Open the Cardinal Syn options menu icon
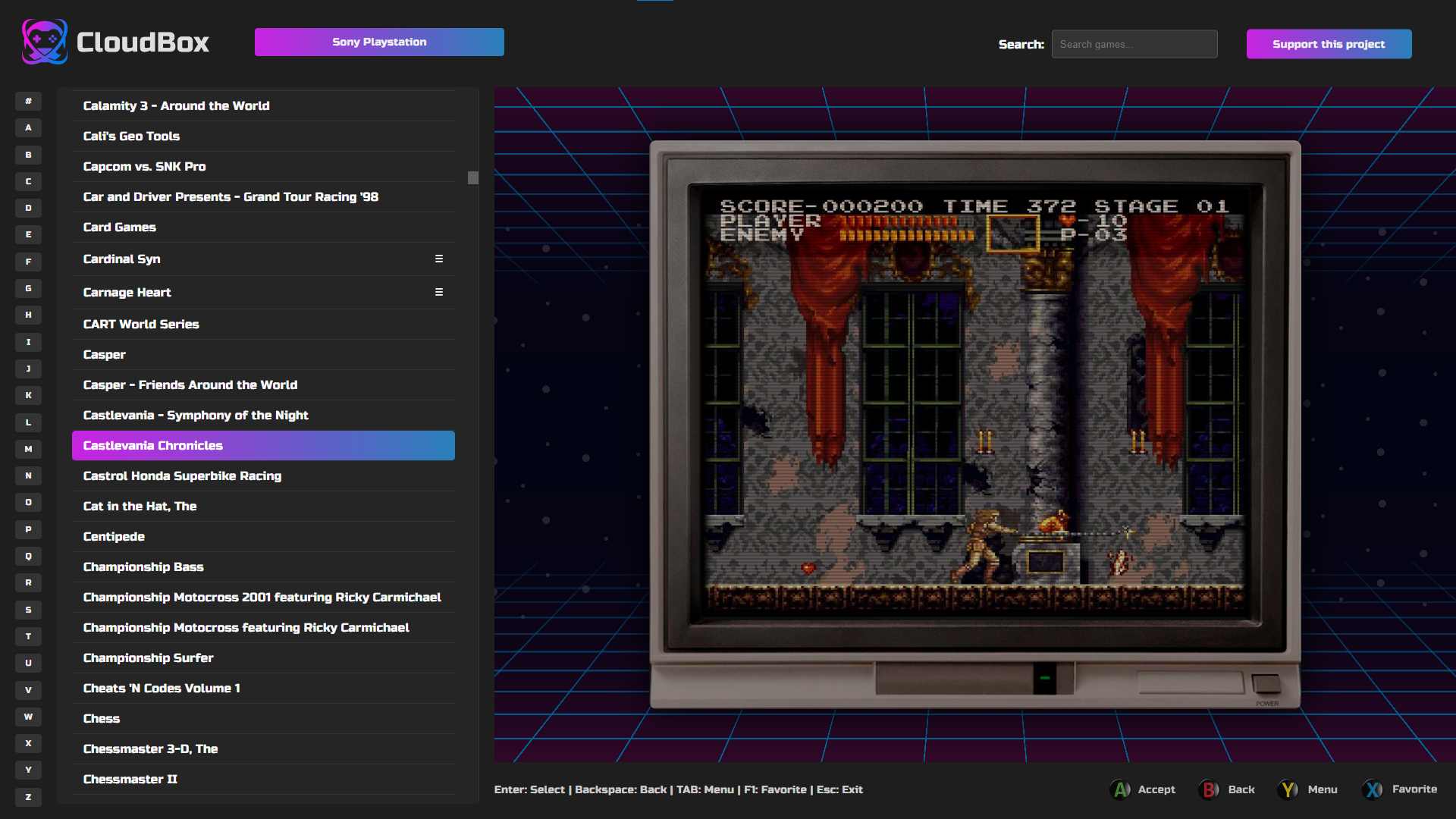Viewport: 1456px width, 819px height. click(439, 259)
